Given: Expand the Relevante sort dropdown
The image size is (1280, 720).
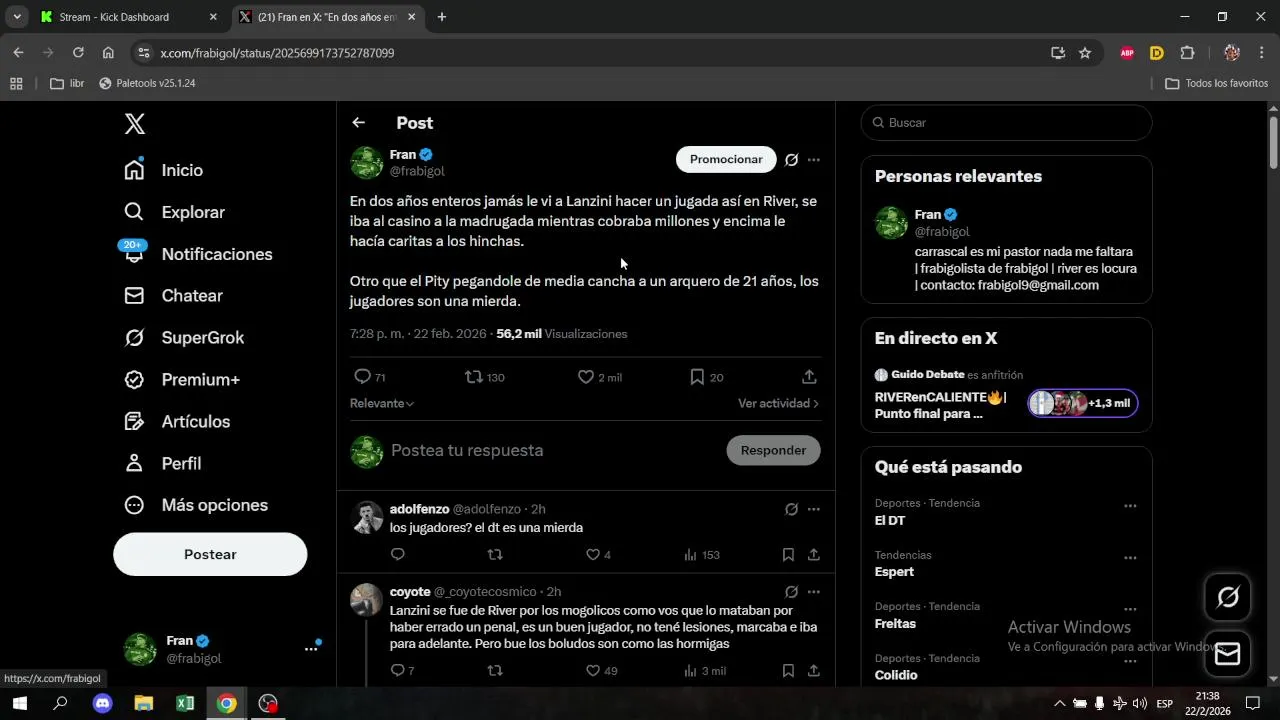Looking at the screenshot, I should coord(382,403).
